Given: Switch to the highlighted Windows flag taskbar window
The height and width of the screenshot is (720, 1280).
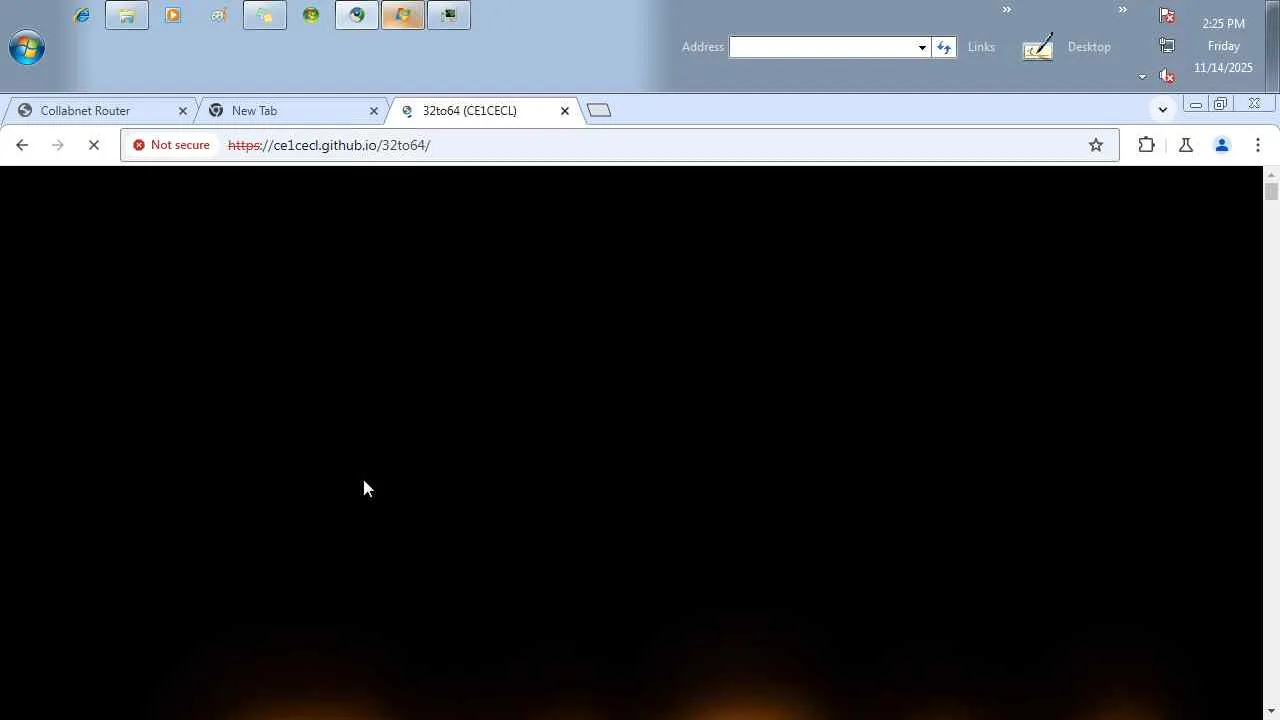Looking at the screenshot, I should 403,15.
